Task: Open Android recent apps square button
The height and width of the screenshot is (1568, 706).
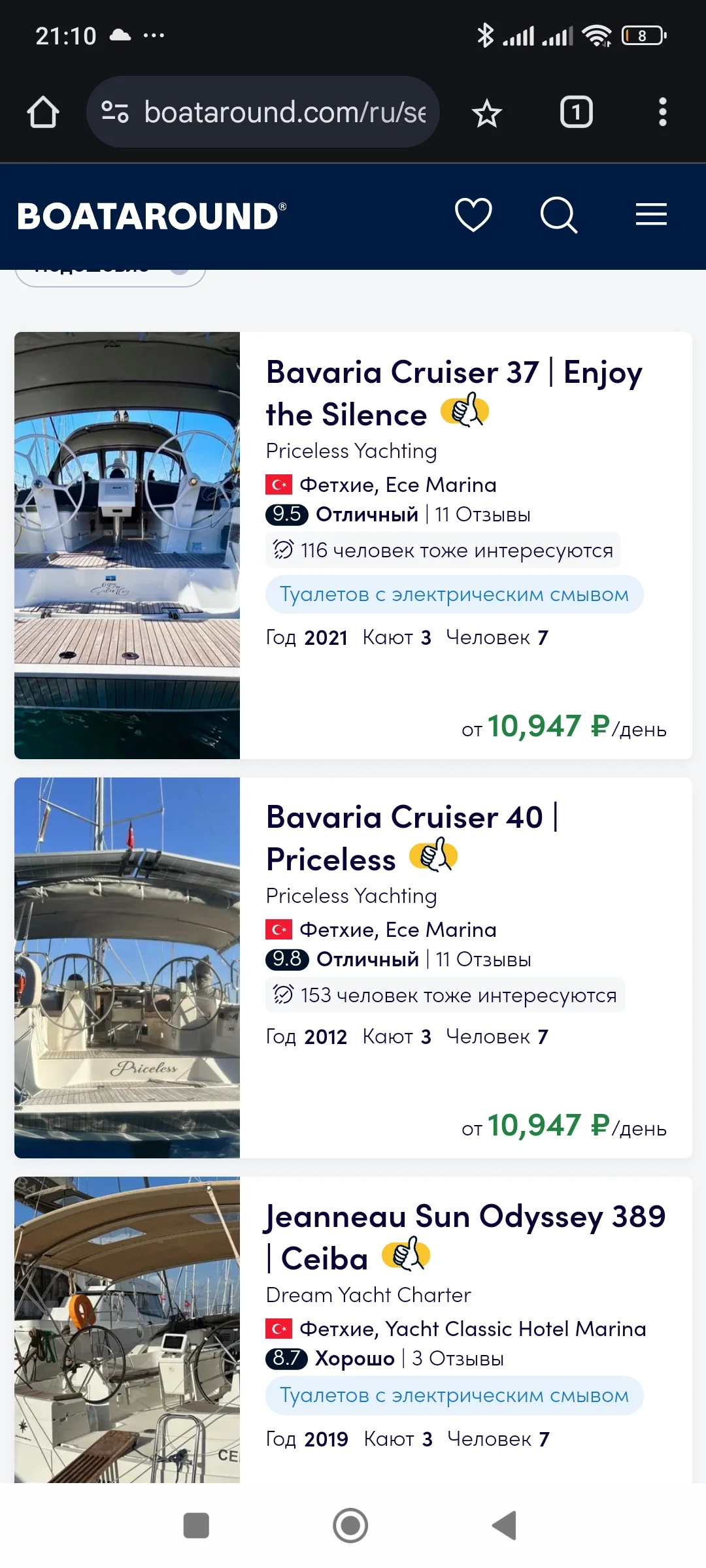Action: click(x=196, y=1526)
